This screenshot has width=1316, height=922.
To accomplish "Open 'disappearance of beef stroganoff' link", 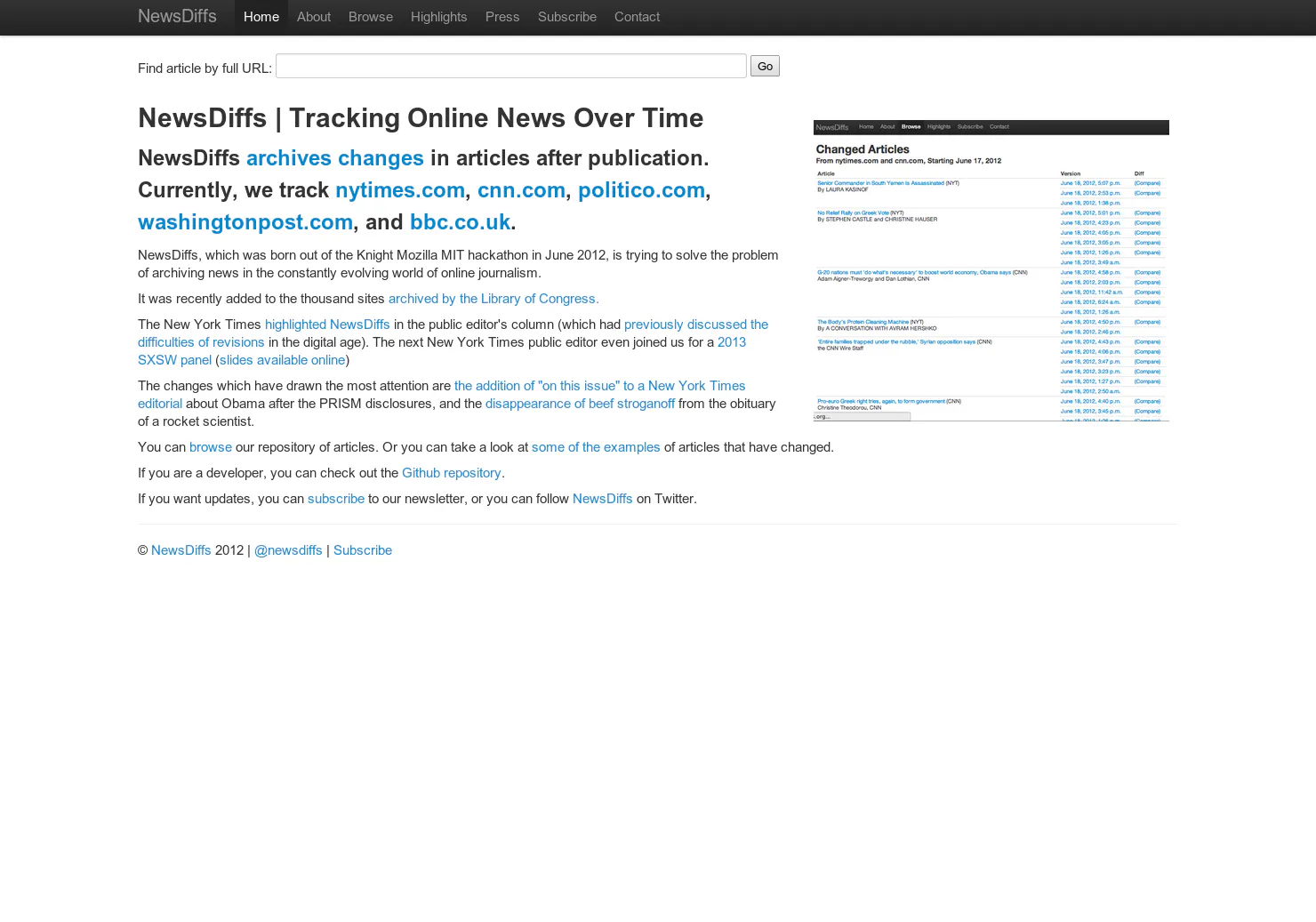I will [580, 404].
